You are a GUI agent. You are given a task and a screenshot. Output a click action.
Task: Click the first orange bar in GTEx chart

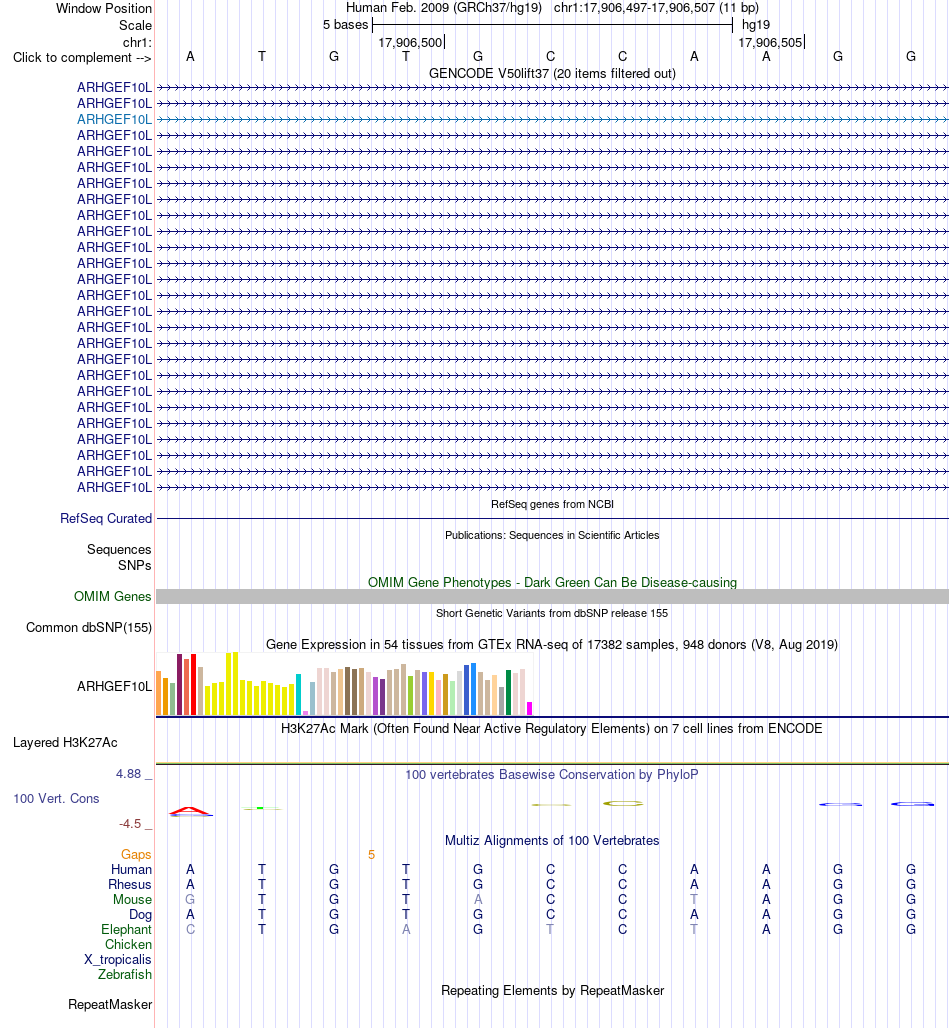159,693
